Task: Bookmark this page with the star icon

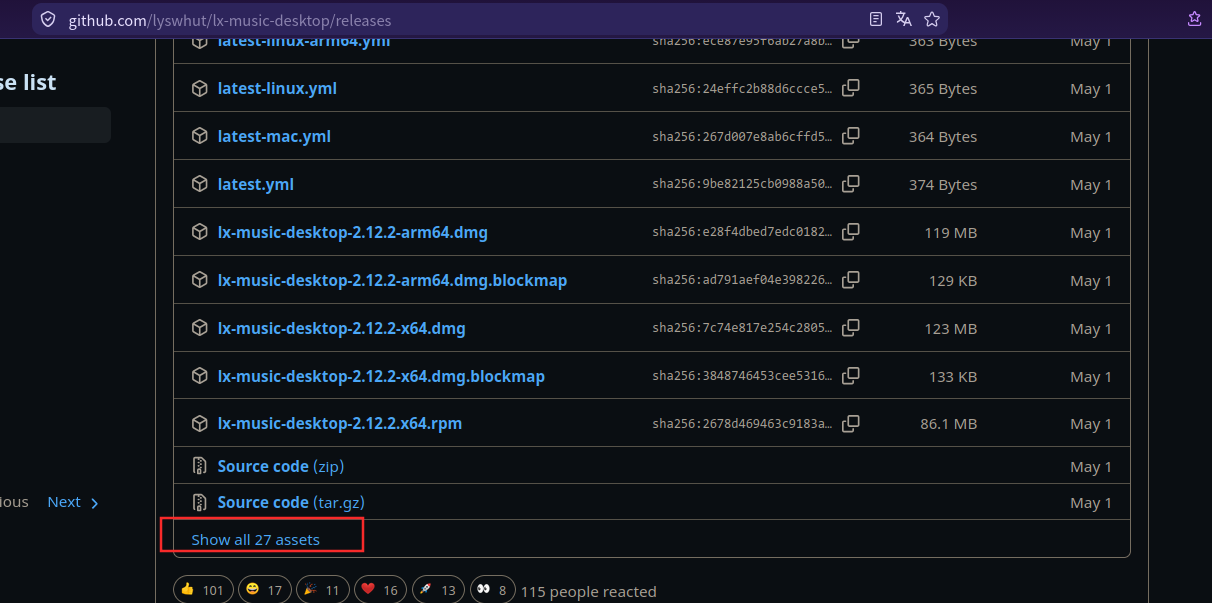Action: point(932,19)
